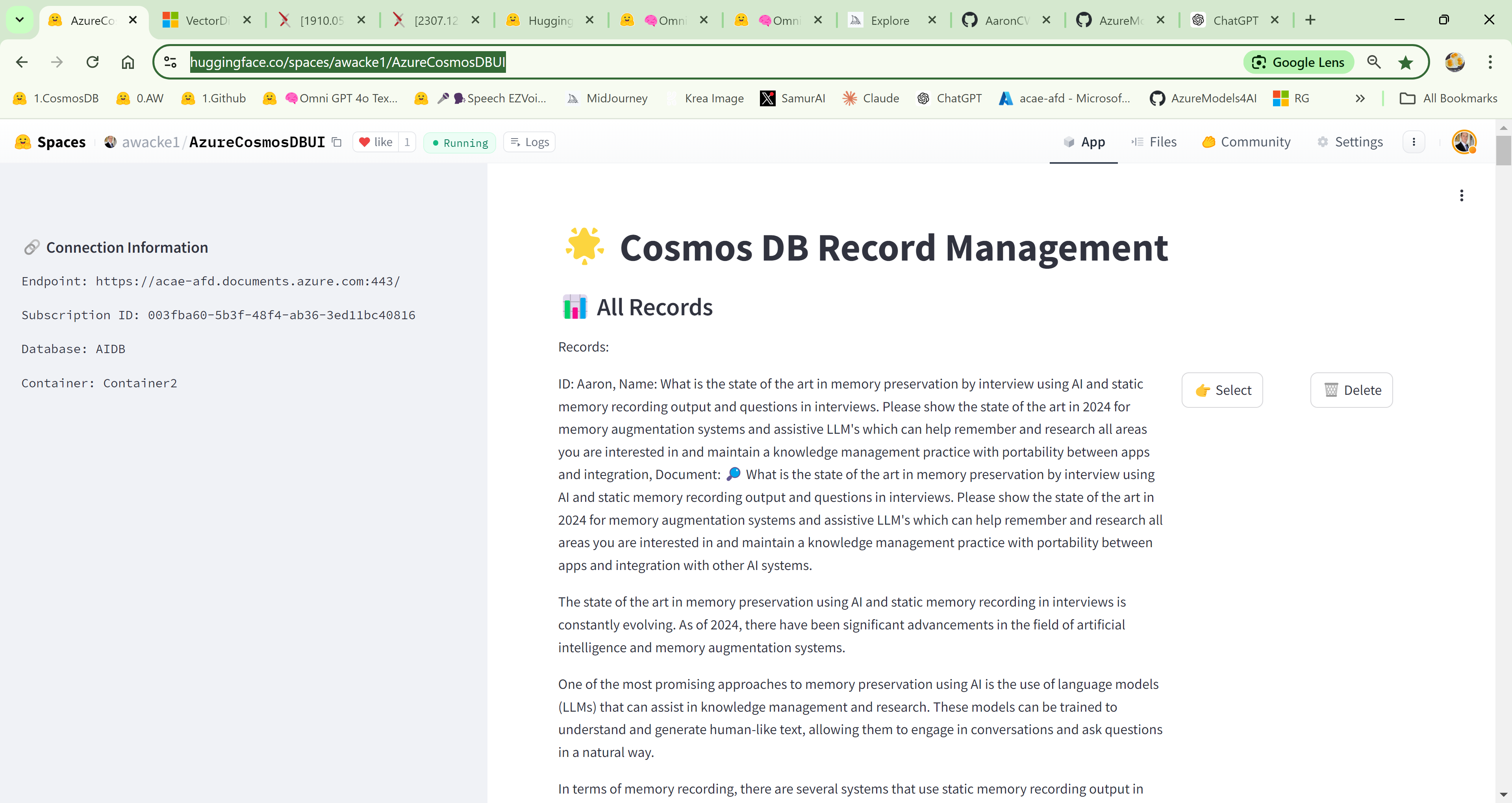Bookmark page with star icon
Viewport: 1512px width, 803px height.
point(1406,62)
